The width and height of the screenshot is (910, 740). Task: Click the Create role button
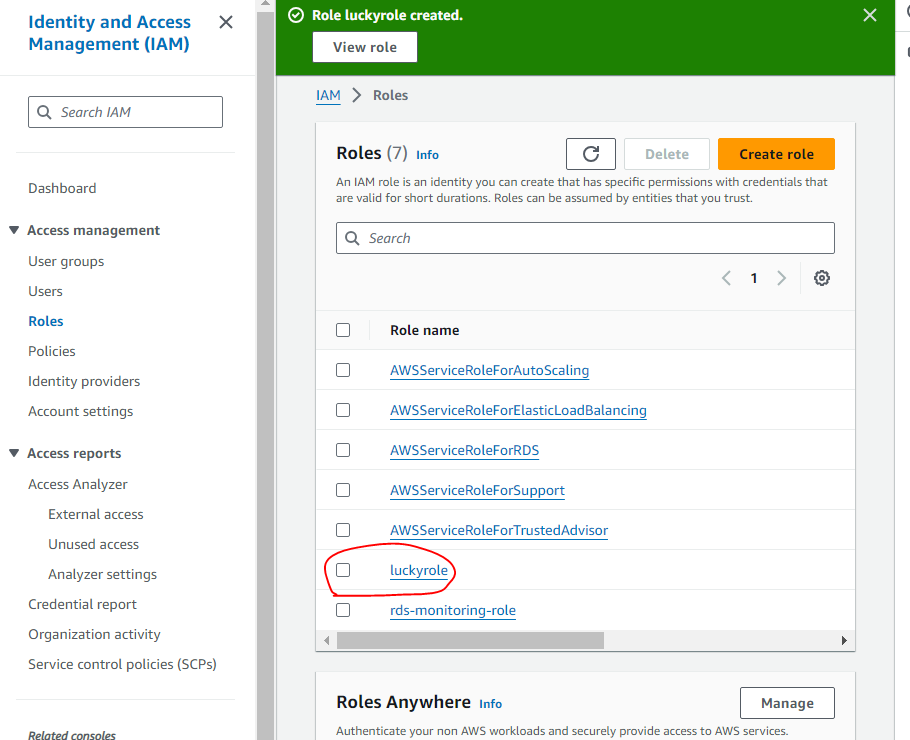[776, 154]
